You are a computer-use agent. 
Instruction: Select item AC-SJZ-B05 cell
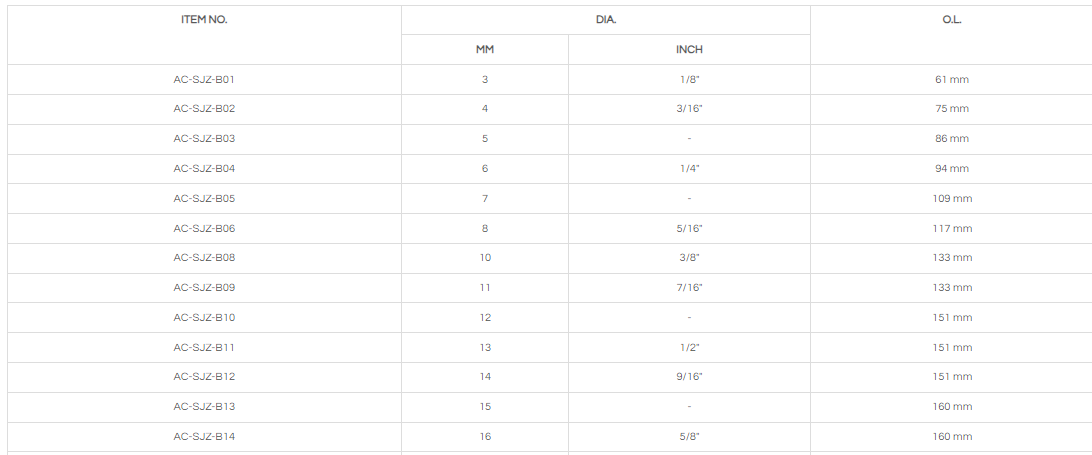tap(204, 198)
